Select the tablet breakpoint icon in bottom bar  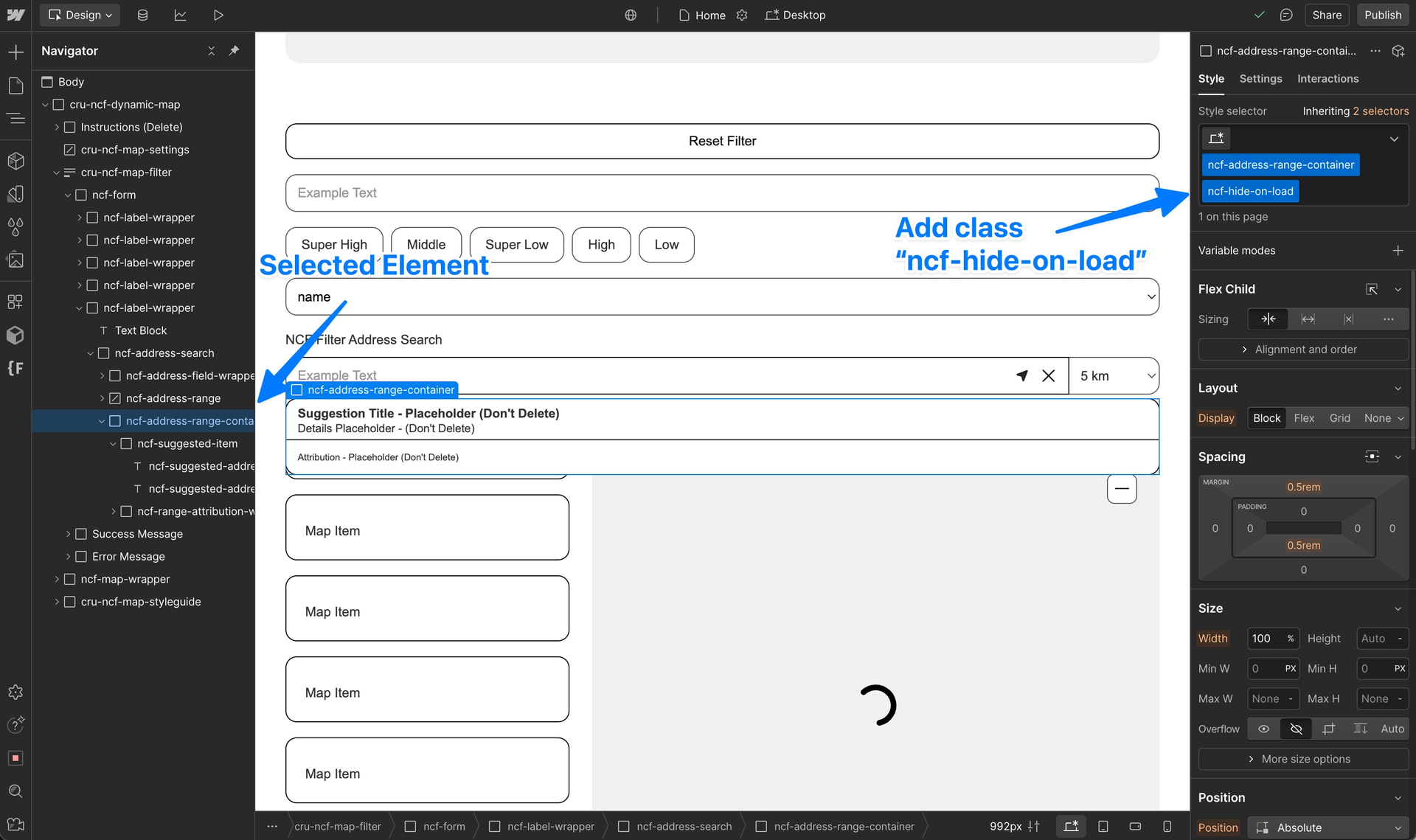(1103, 826)
